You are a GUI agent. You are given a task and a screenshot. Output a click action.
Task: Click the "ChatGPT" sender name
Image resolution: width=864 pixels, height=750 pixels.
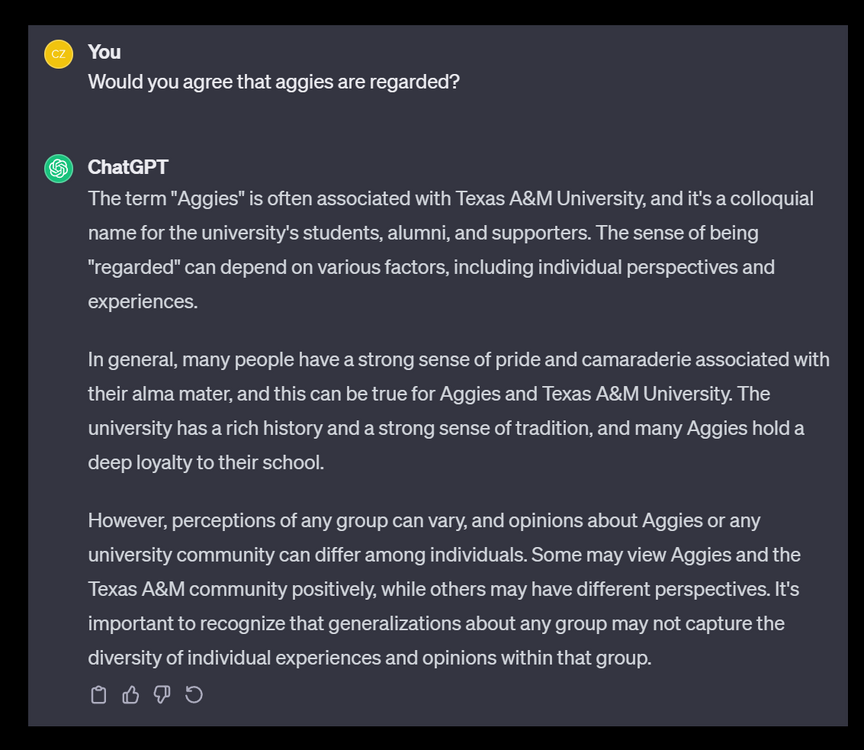[128, 167]
